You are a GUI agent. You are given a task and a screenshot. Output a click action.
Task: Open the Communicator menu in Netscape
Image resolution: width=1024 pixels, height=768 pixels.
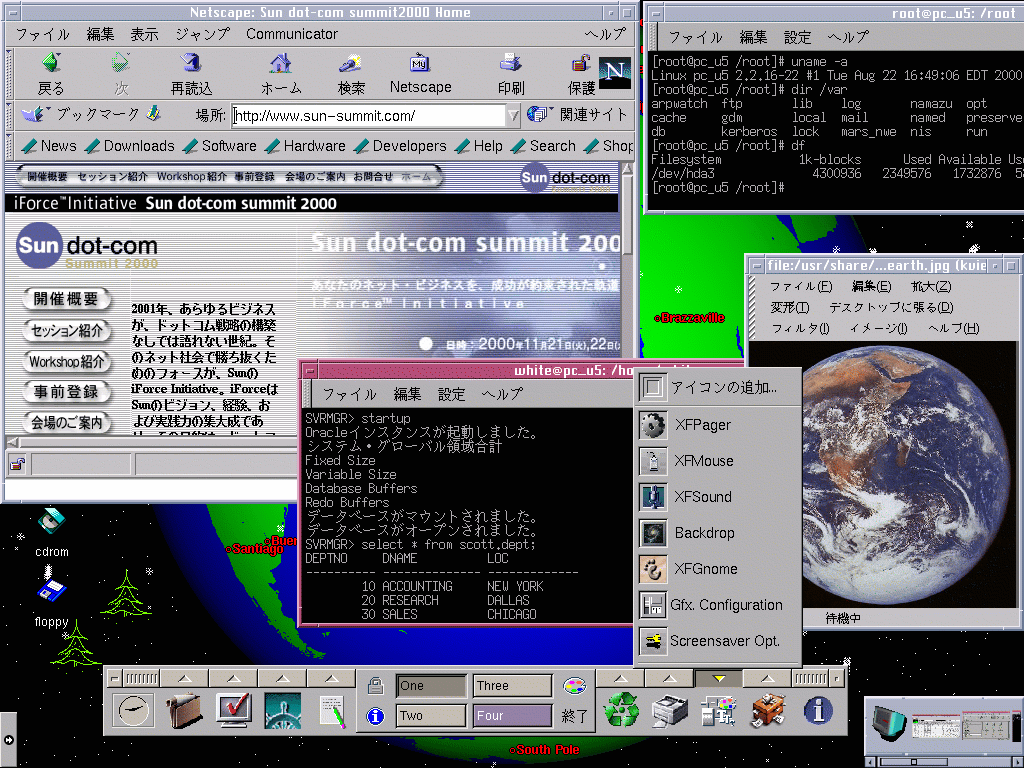292,34
